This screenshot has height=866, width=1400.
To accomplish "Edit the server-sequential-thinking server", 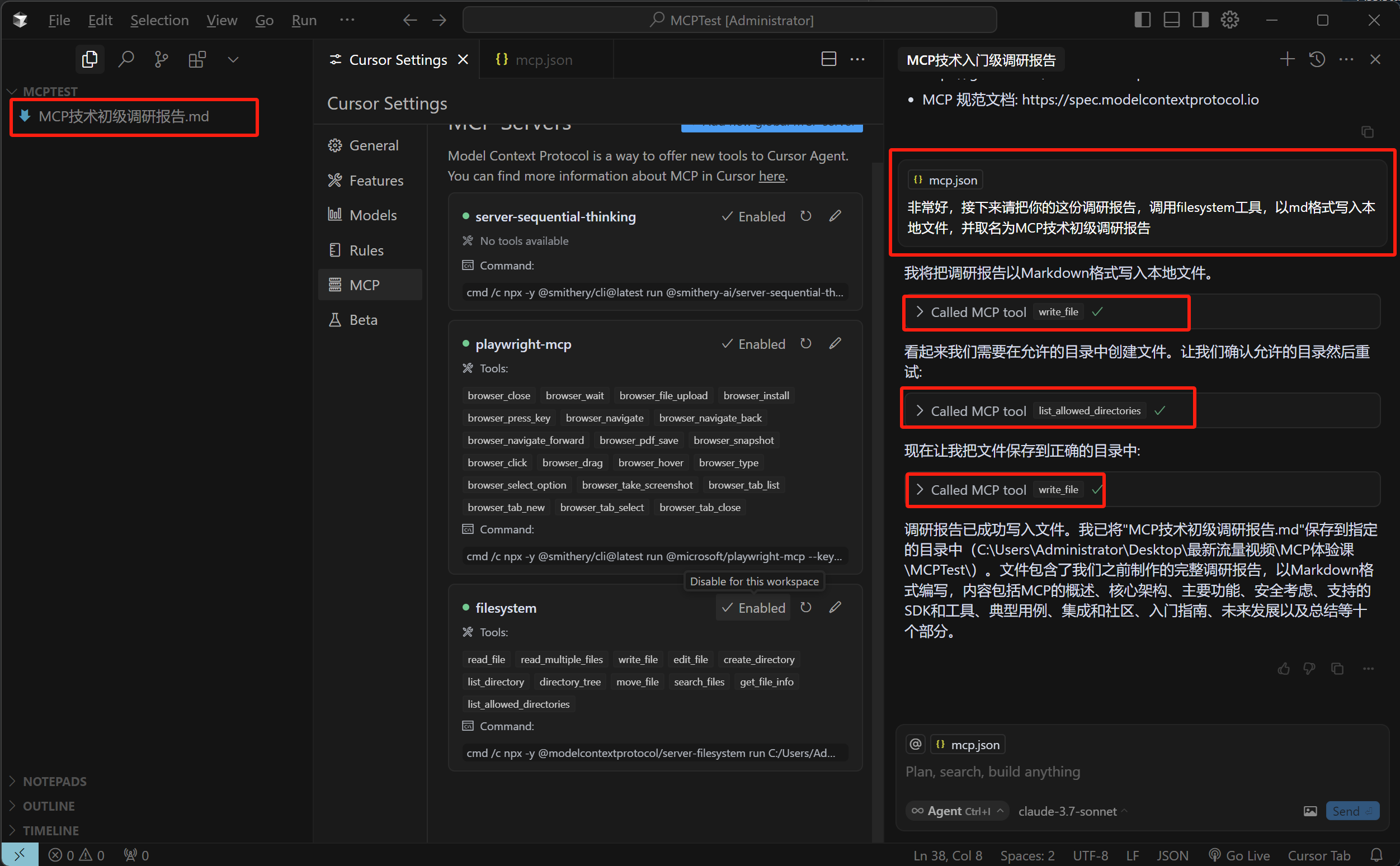I will (x=835, y=216).
